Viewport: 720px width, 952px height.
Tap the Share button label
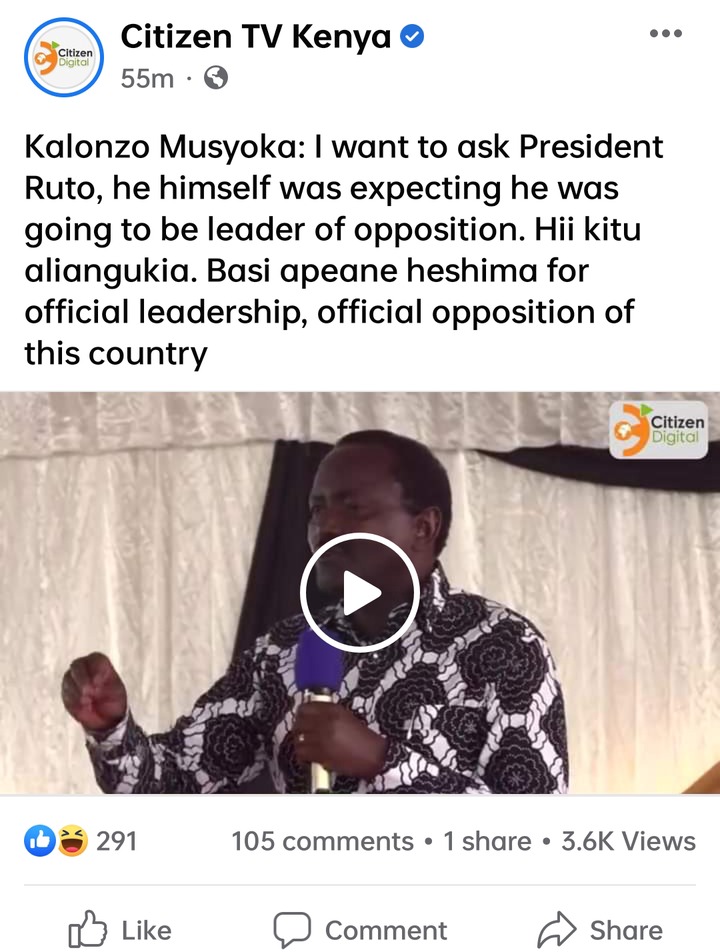(626, 930)
